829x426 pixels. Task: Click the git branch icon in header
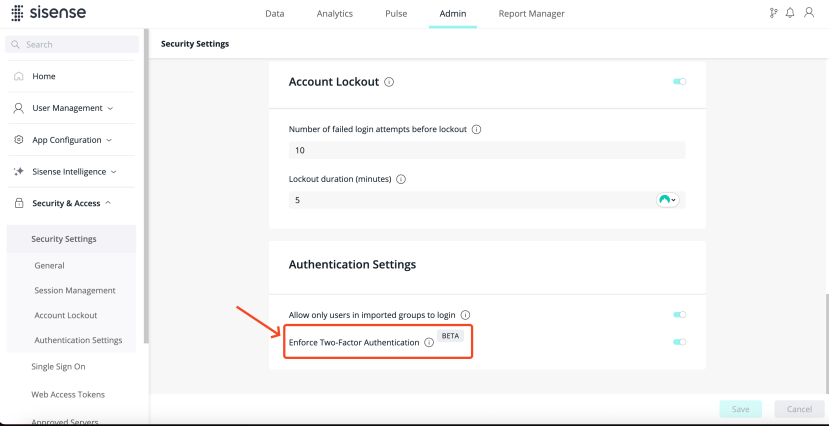pos(773,13)
